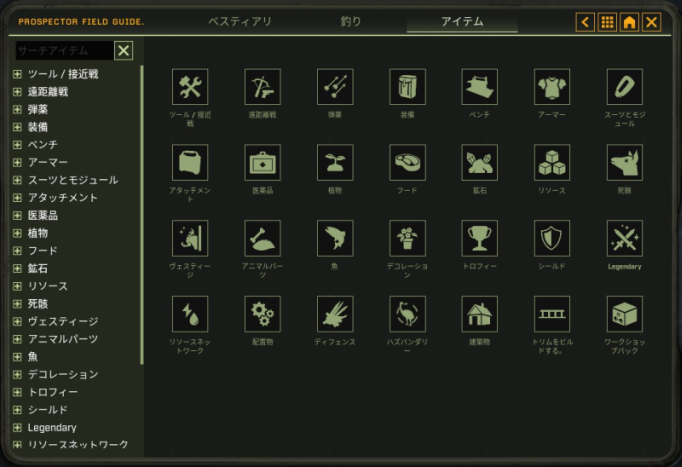Screen dimensions: 682x467
Task: Switch to the ベスティアリ tab
Action: click(x=240, y=21)
